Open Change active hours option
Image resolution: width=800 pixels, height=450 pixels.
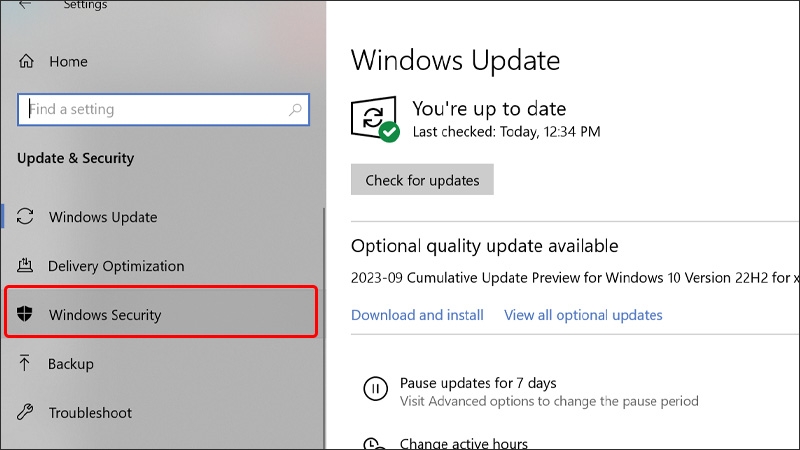point(463,443)
